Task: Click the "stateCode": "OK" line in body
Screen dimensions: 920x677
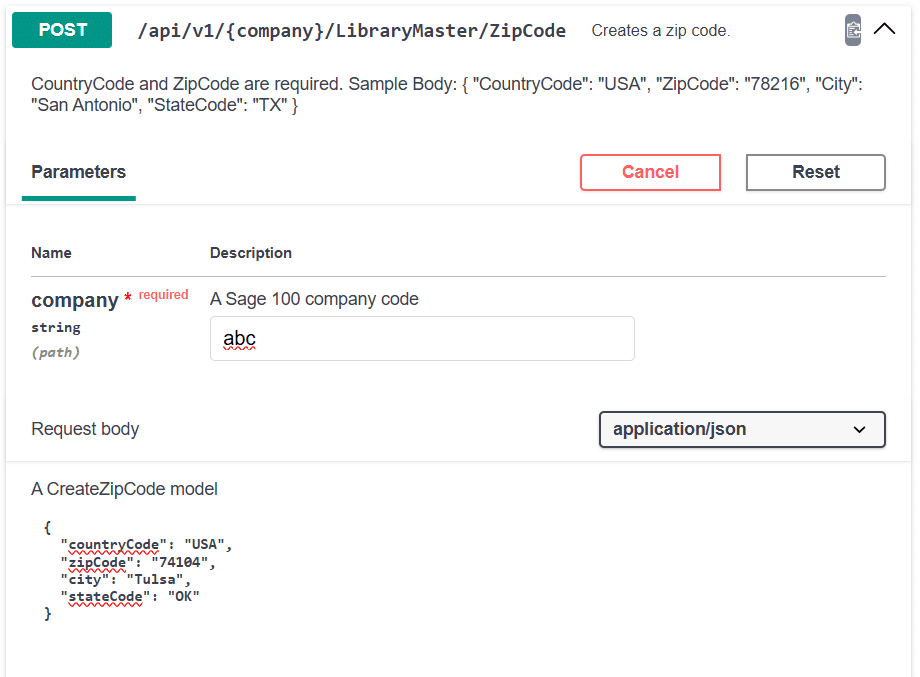Action: [x=130, y=596]
